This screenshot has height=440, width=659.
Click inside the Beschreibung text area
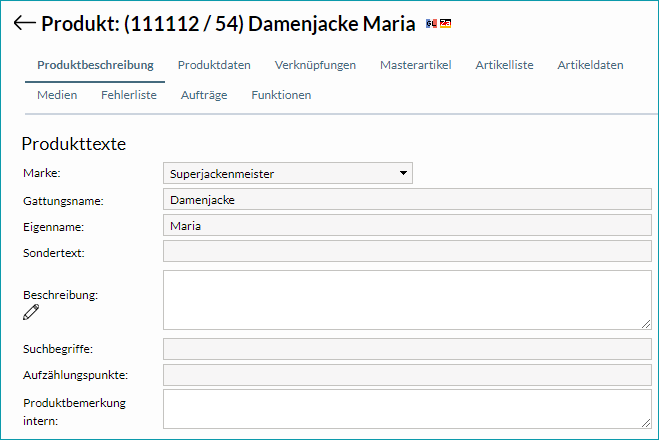(x=407, y=300)
